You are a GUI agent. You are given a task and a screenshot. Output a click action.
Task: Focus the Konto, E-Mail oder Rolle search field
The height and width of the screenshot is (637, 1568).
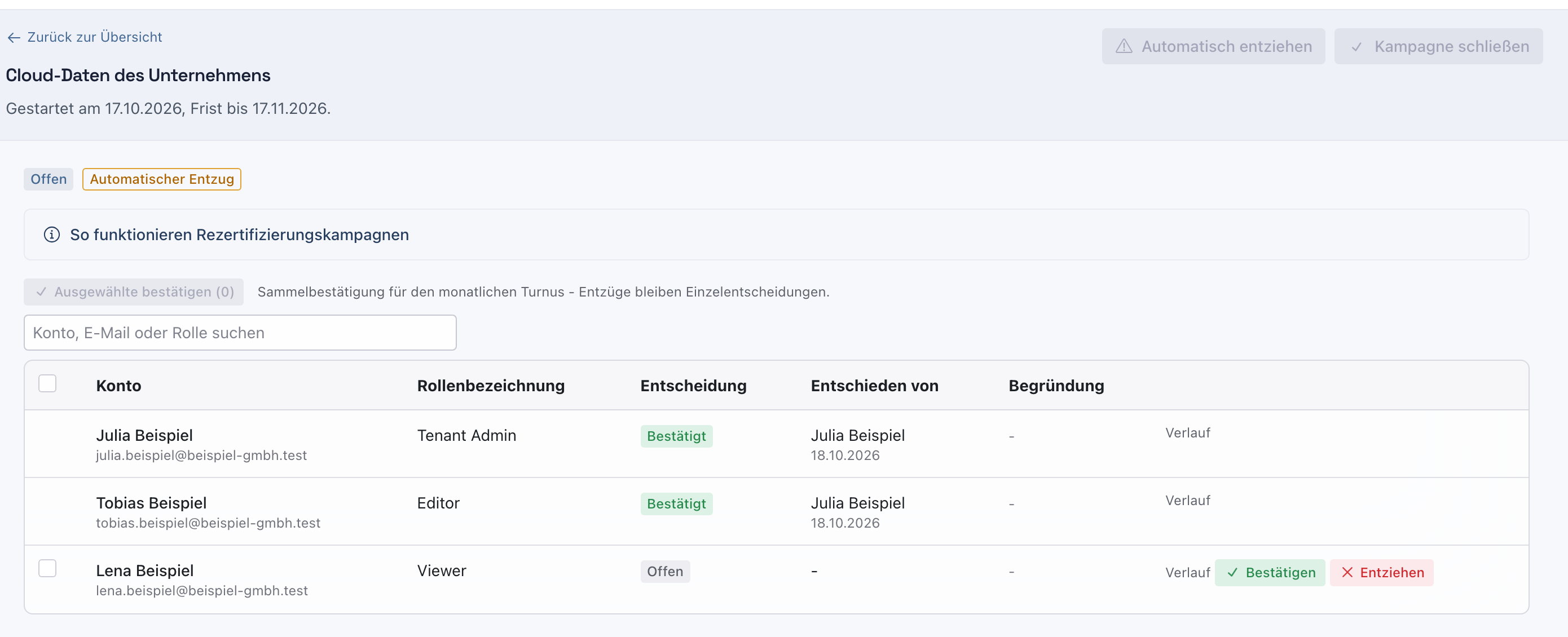point(240,333)
